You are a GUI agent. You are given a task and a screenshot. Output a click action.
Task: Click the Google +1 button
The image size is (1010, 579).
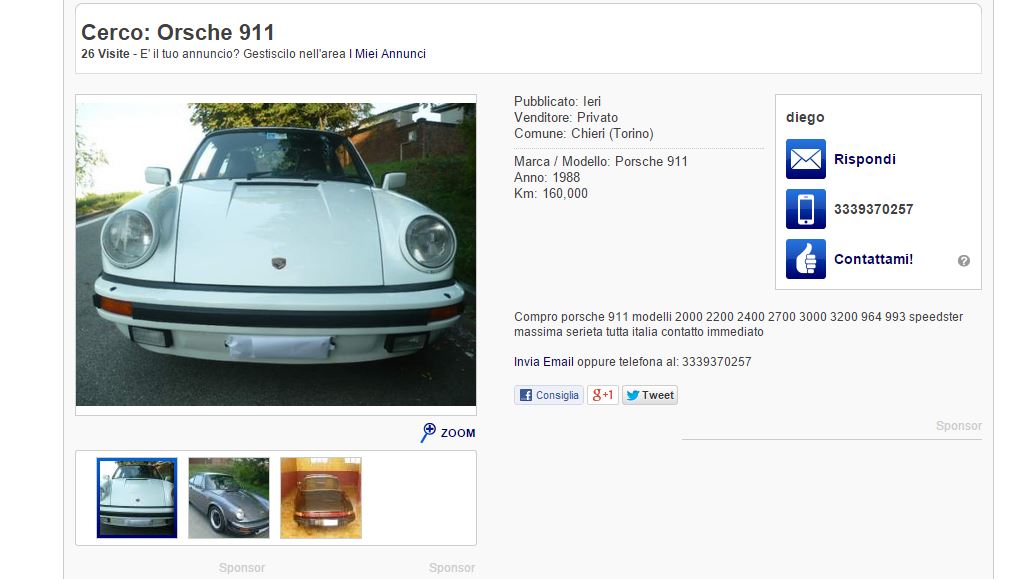point(603,395)
